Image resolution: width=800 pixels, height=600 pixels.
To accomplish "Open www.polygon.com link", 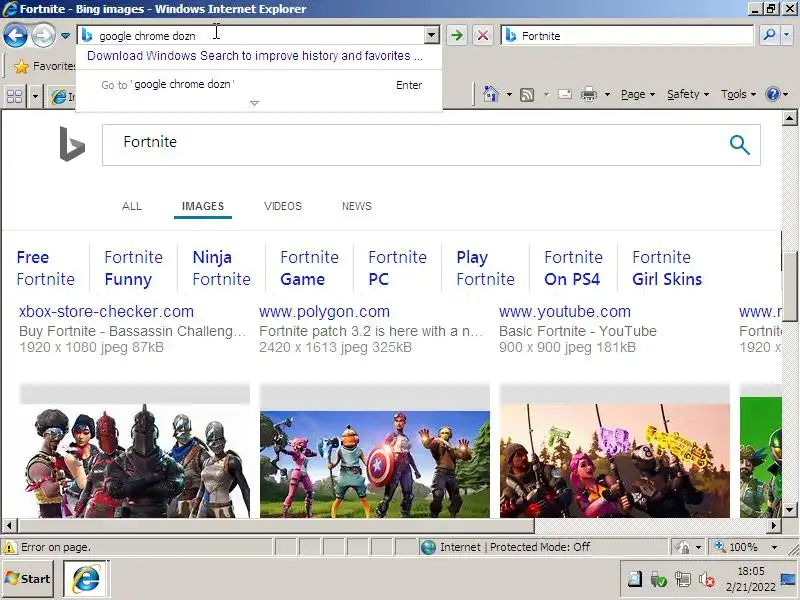I will (x=324, y=311).
